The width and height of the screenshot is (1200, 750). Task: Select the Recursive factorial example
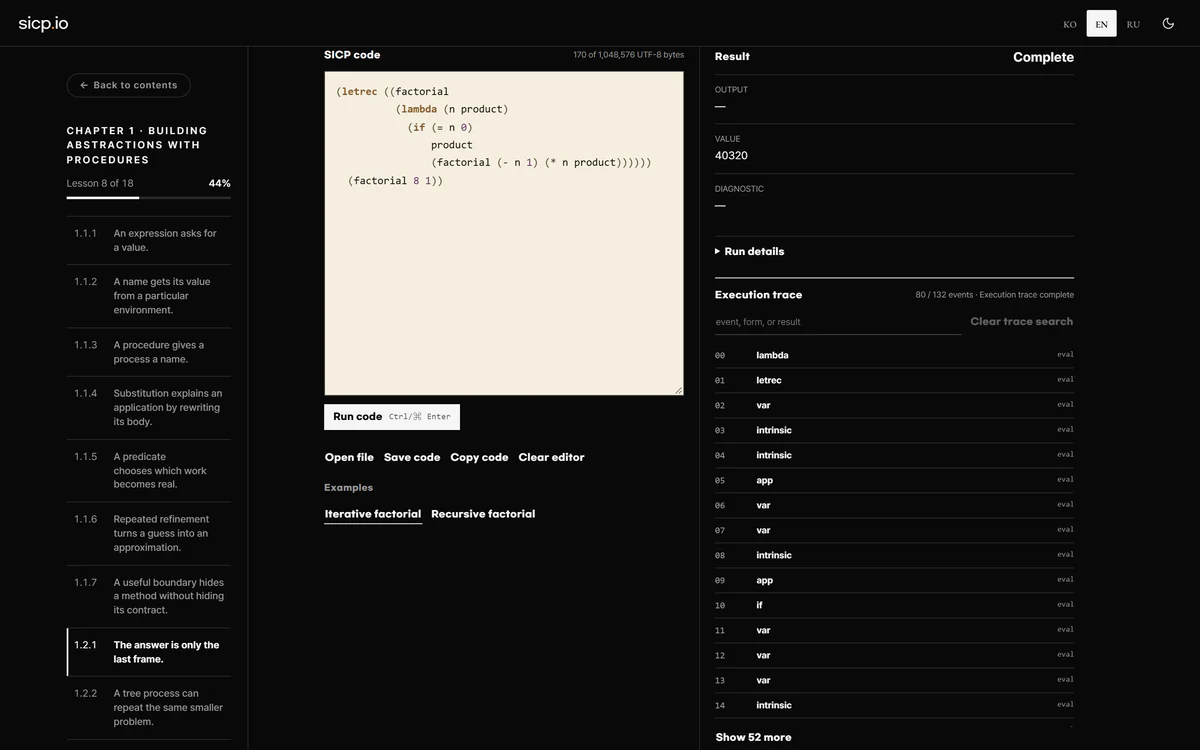(x=483, y=514)
